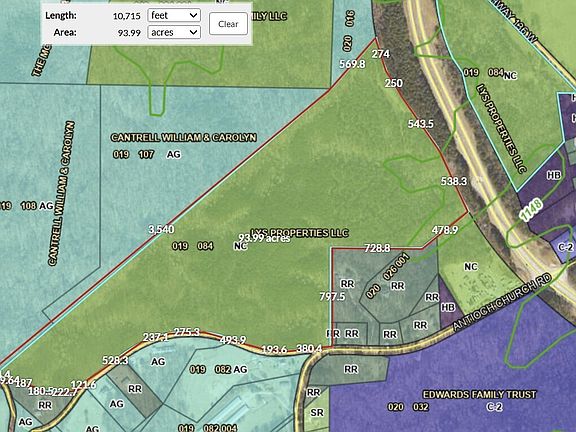
Task: Click the 274 segment length label
Action: (x=381, y=54)
